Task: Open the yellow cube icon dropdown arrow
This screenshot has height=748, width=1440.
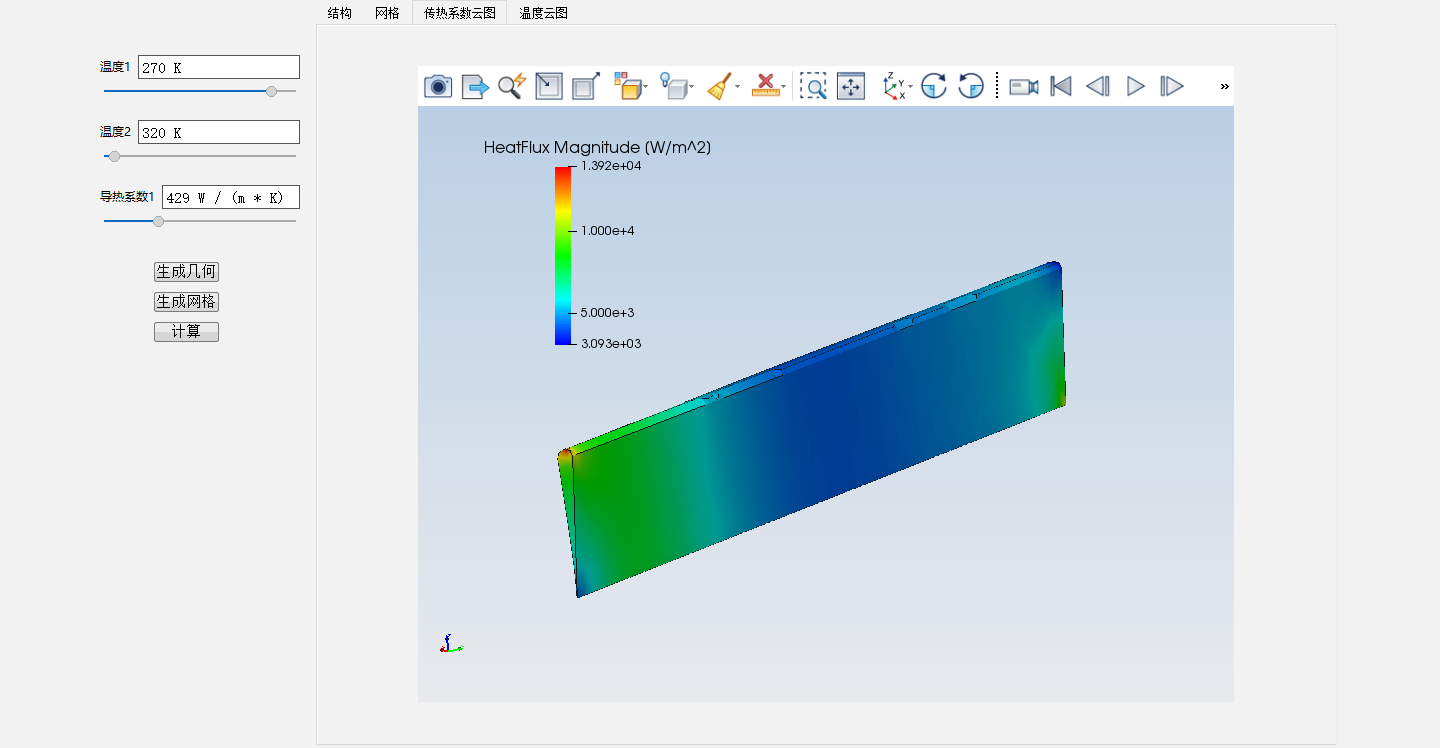Action: click(646, 87)
